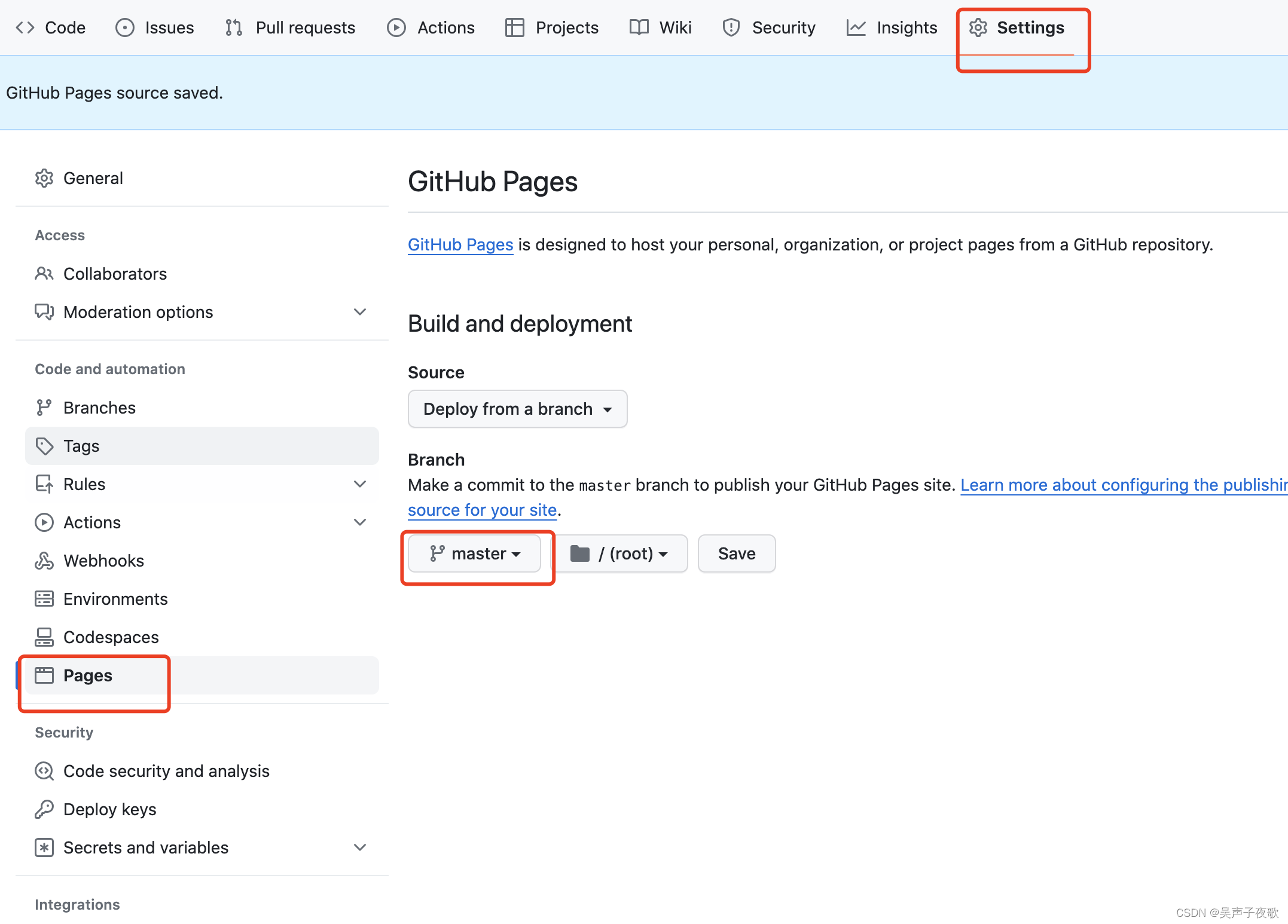The width and height of the screenshot is (1288, 924).
Task: View the Insights tab
Action: [x=892, y=27]
